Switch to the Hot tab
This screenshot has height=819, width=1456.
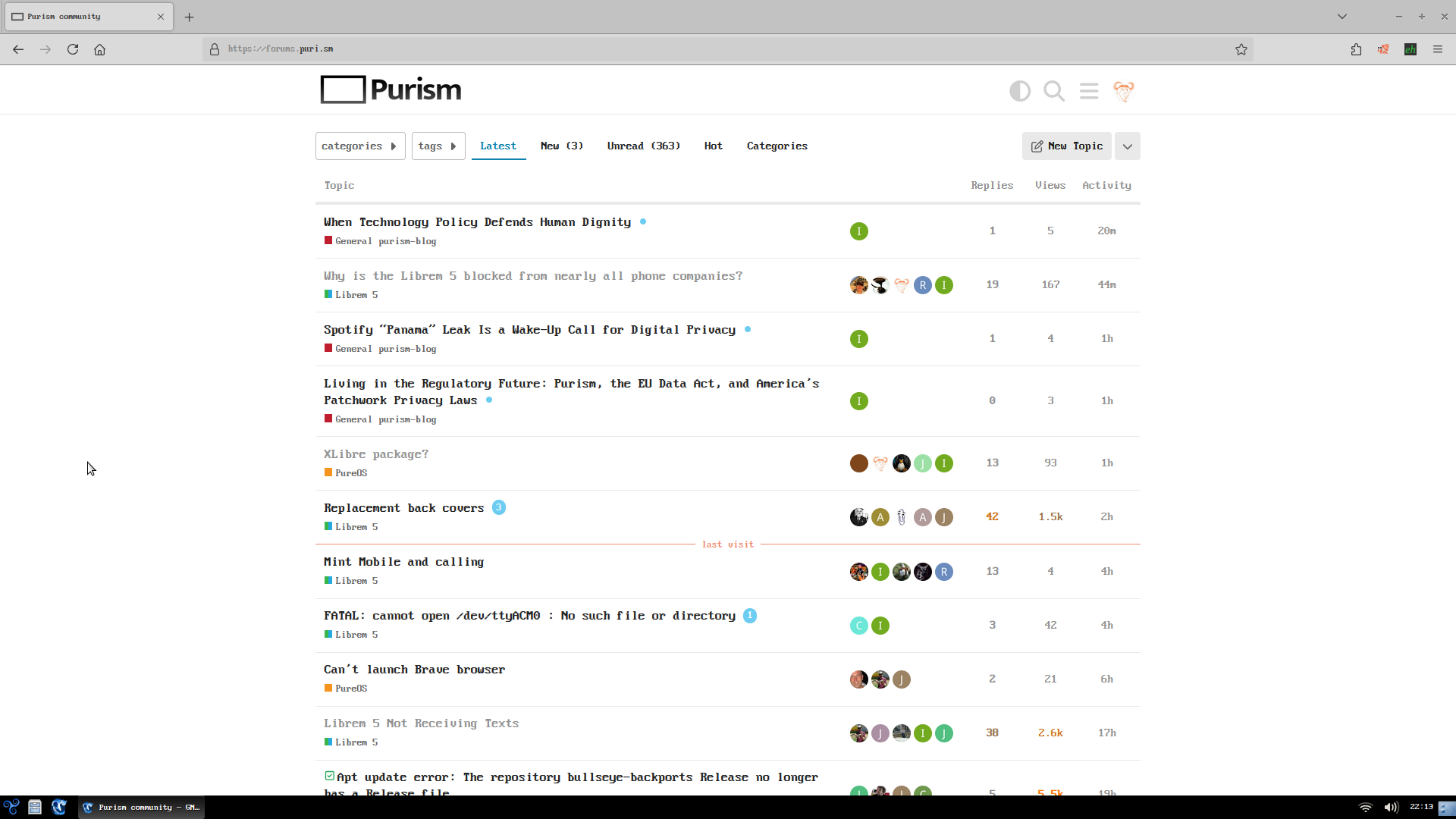click(713, 146)
